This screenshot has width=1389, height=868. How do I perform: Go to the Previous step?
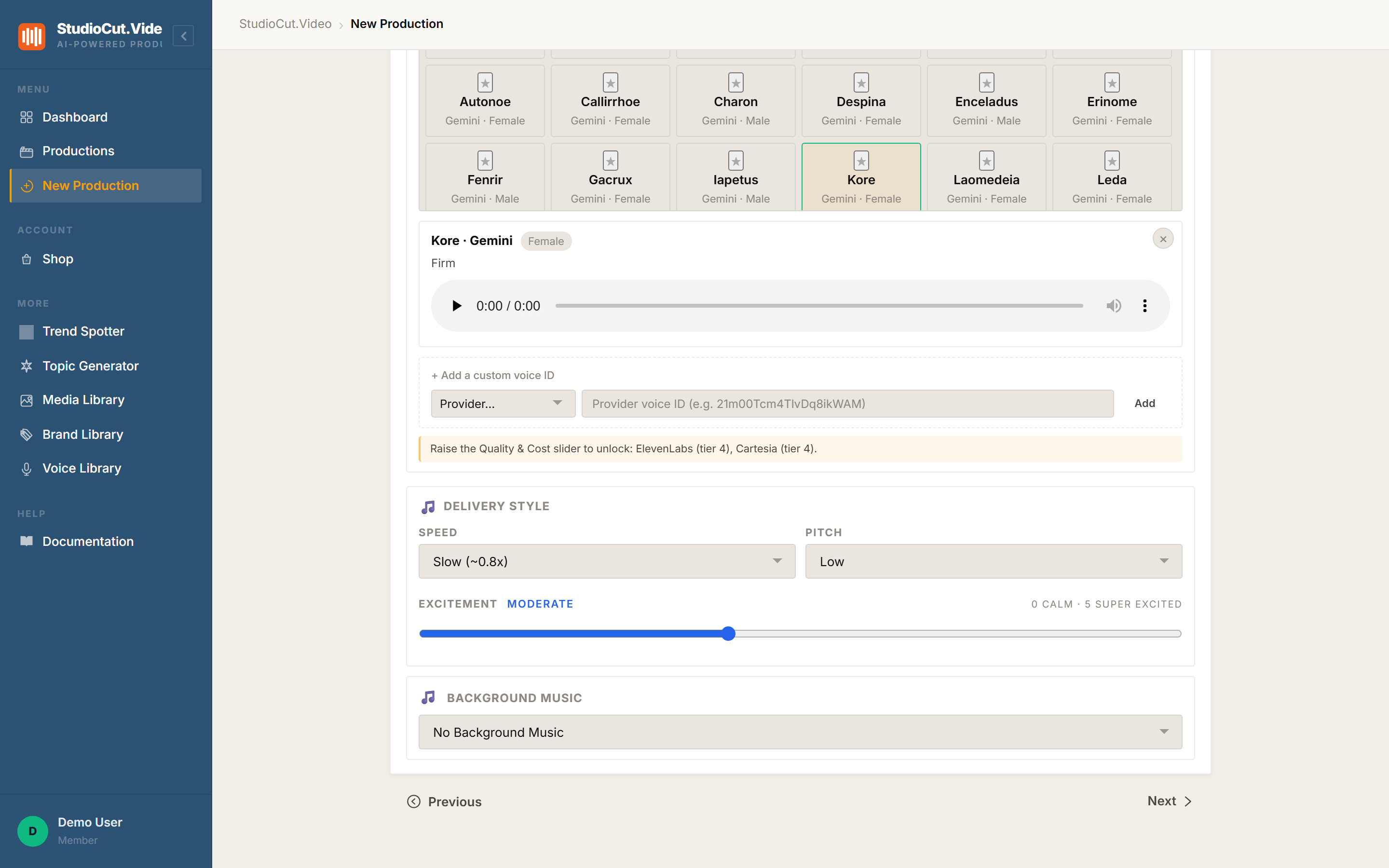(x=444, y=801)
